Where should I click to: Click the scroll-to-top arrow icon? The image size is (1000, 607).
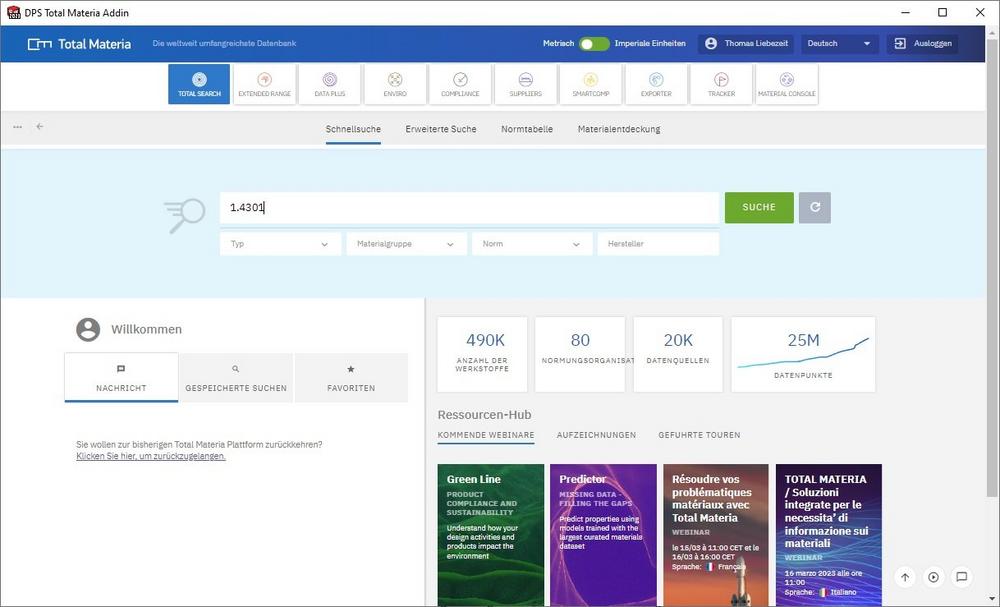coord(905,577)
